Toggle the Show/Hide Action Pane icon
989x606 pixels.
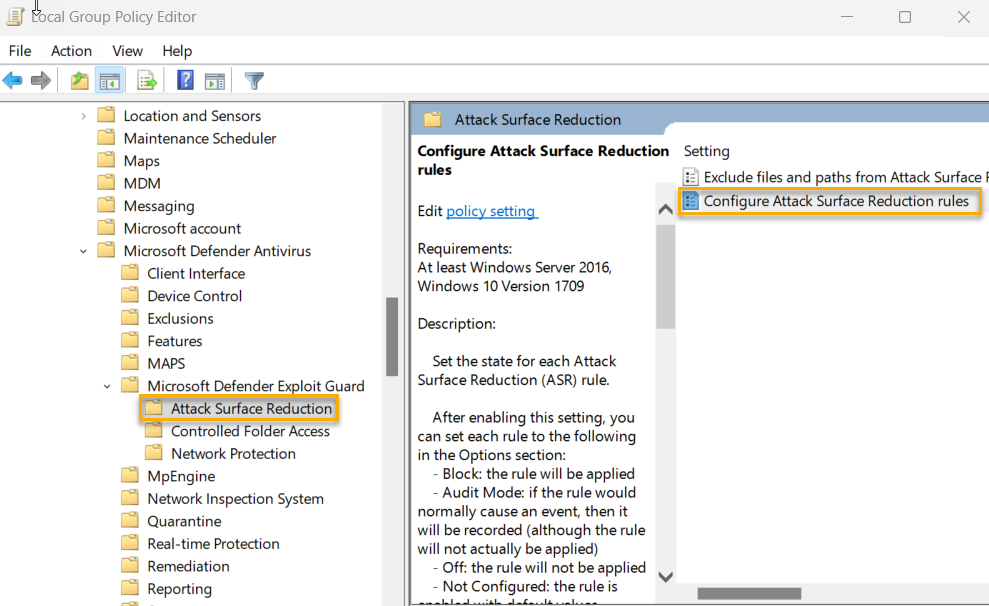click(214, 80)
